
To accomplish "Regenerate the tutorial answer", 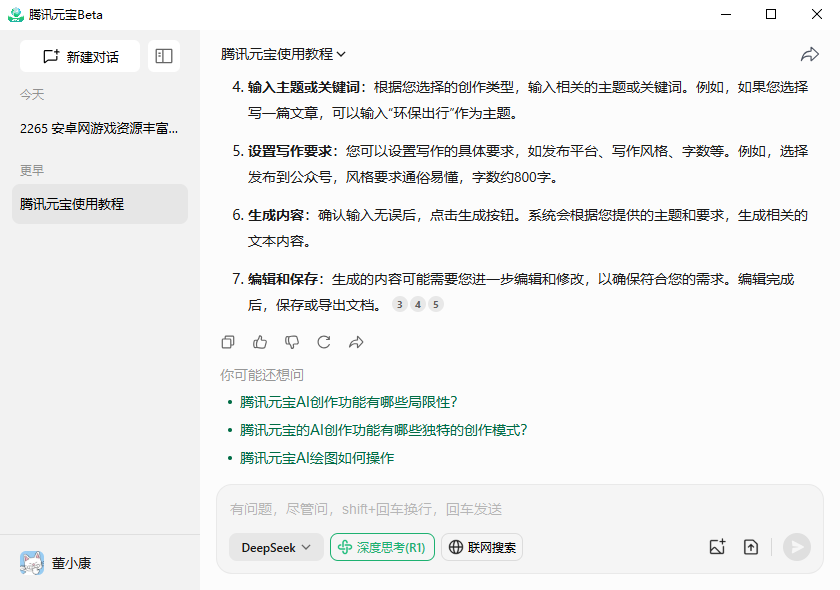I will (324, 342).
